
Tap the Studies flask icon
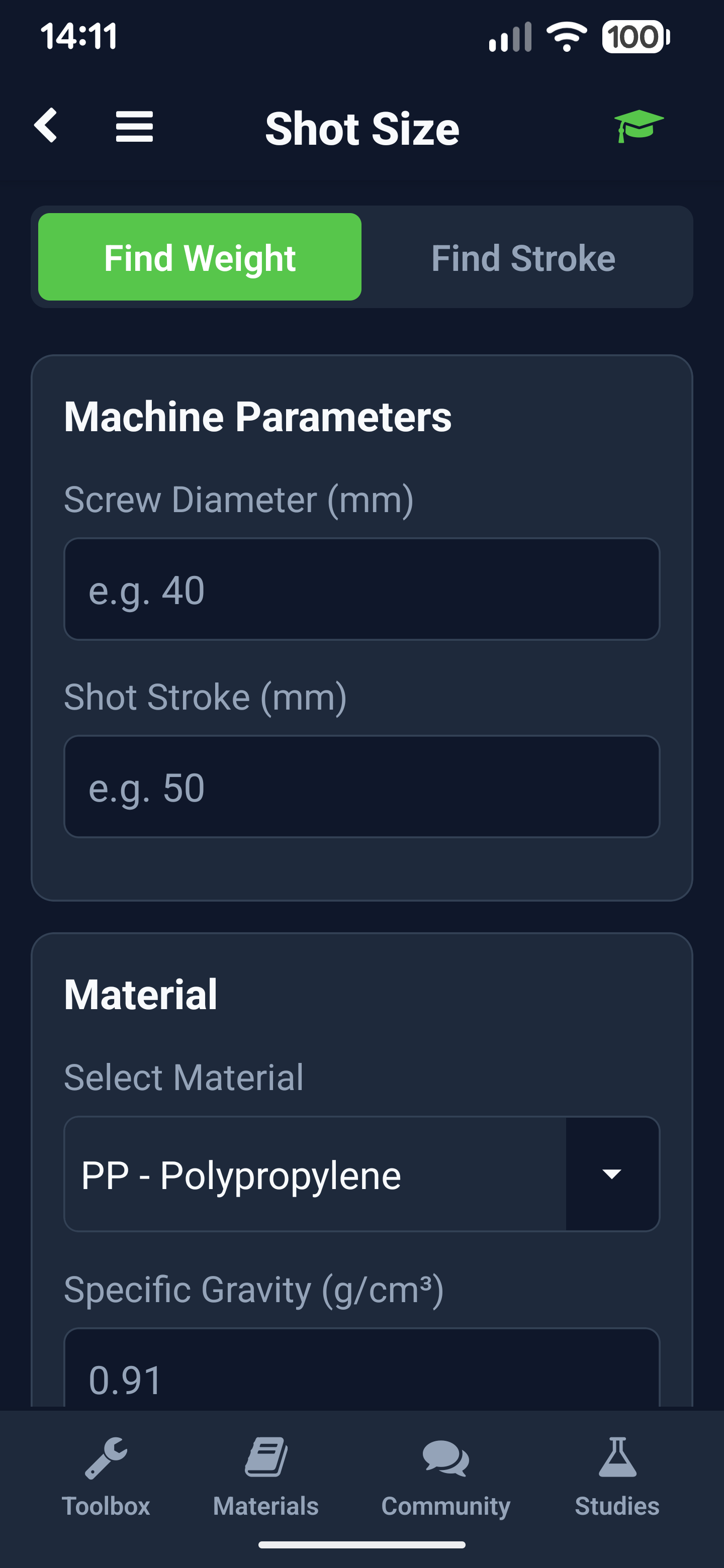point(617,1458)
